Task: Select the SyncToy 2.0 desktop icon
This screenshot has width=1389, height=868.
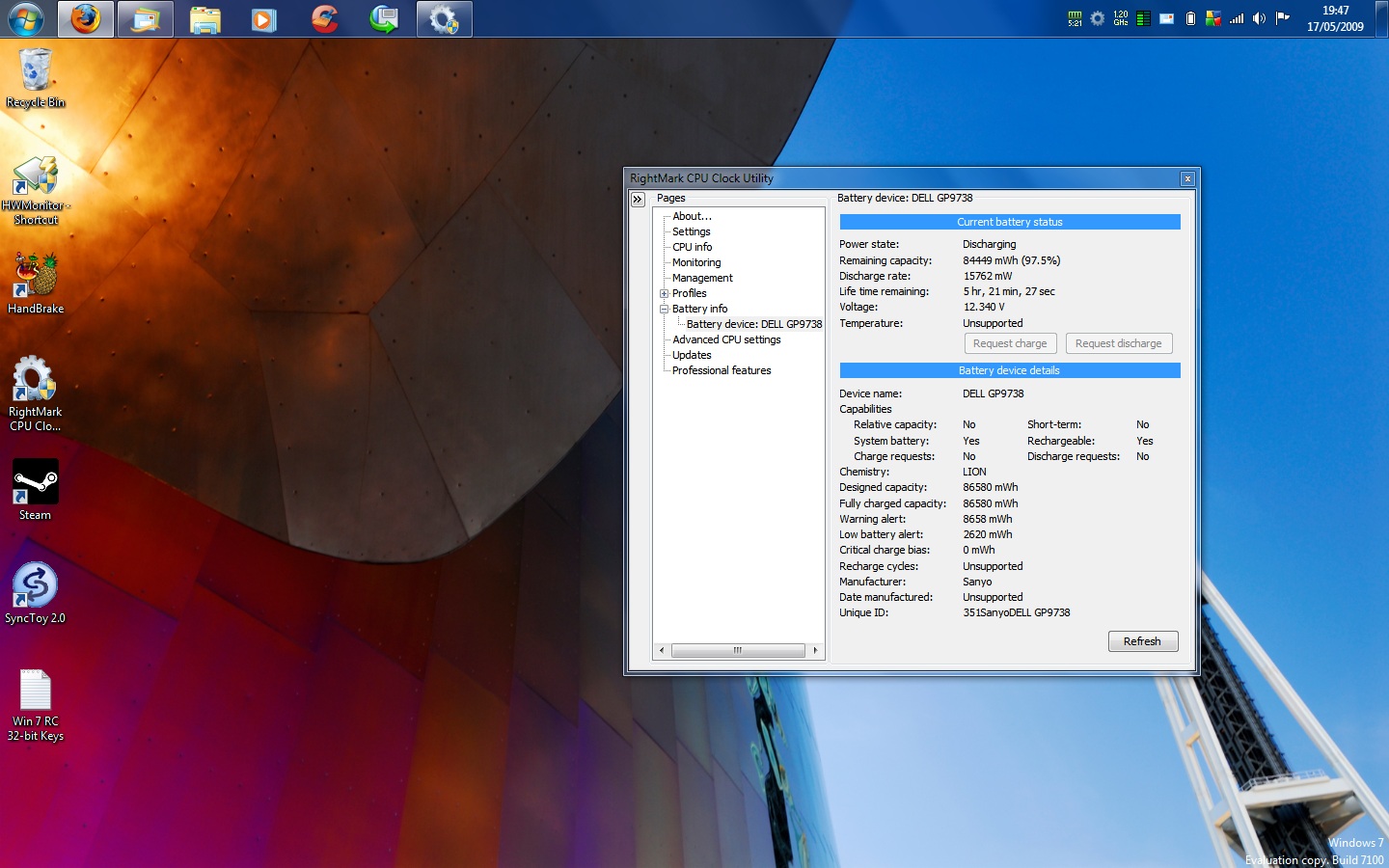Action: [x=36, y=593]
